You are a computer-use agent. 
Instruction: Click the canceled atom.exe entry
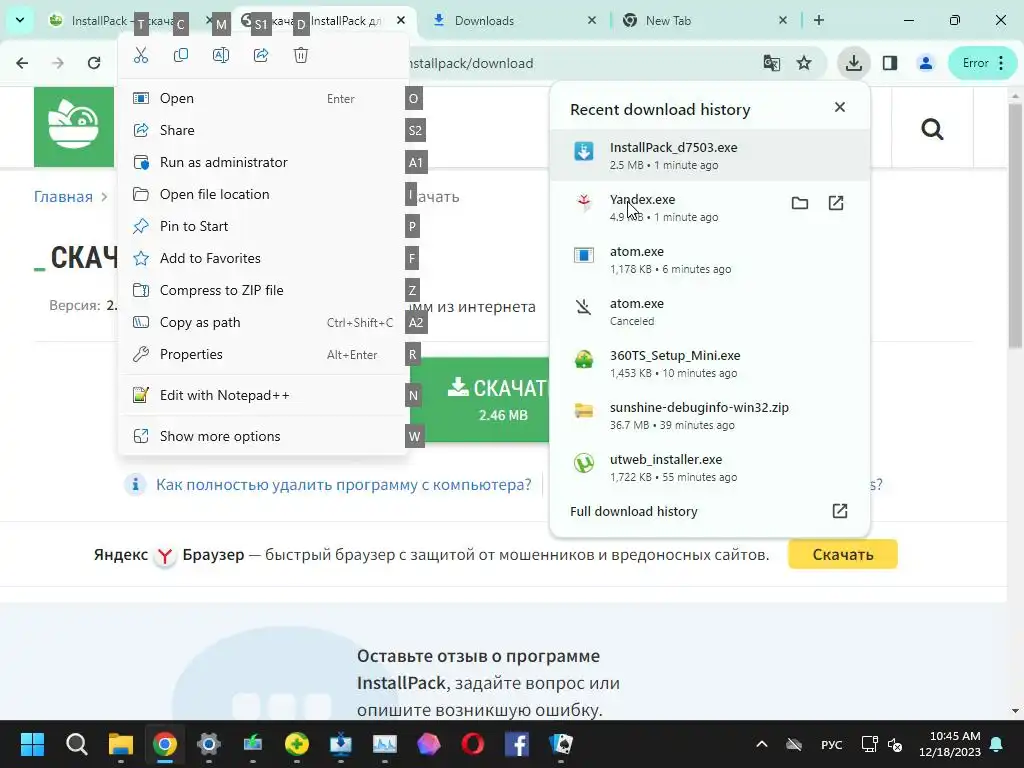710,312
